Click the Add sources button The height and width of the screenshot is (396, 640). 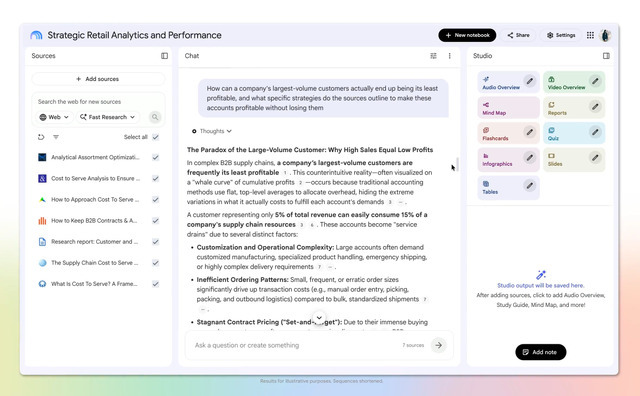click(x=98, y=79)
